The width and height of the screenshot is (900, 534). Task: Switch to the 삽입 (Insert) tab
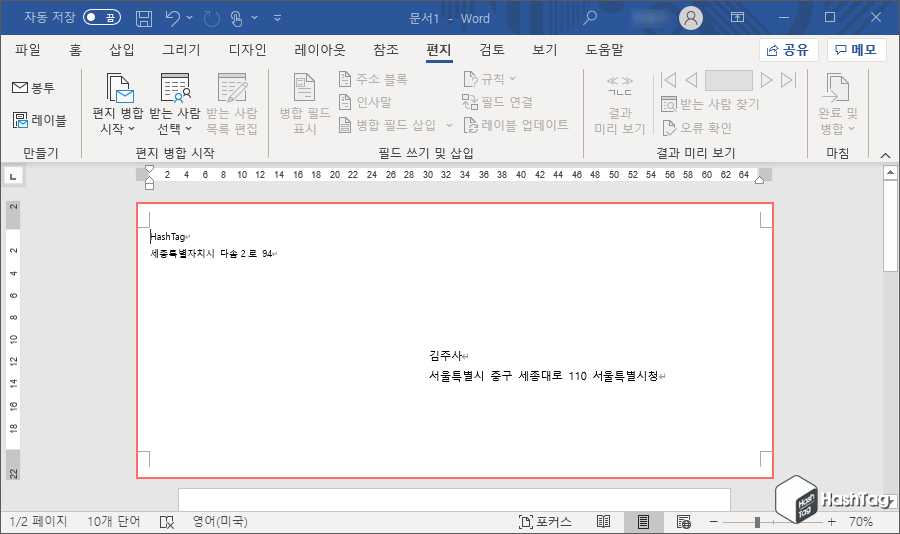[x=122, y=50]
